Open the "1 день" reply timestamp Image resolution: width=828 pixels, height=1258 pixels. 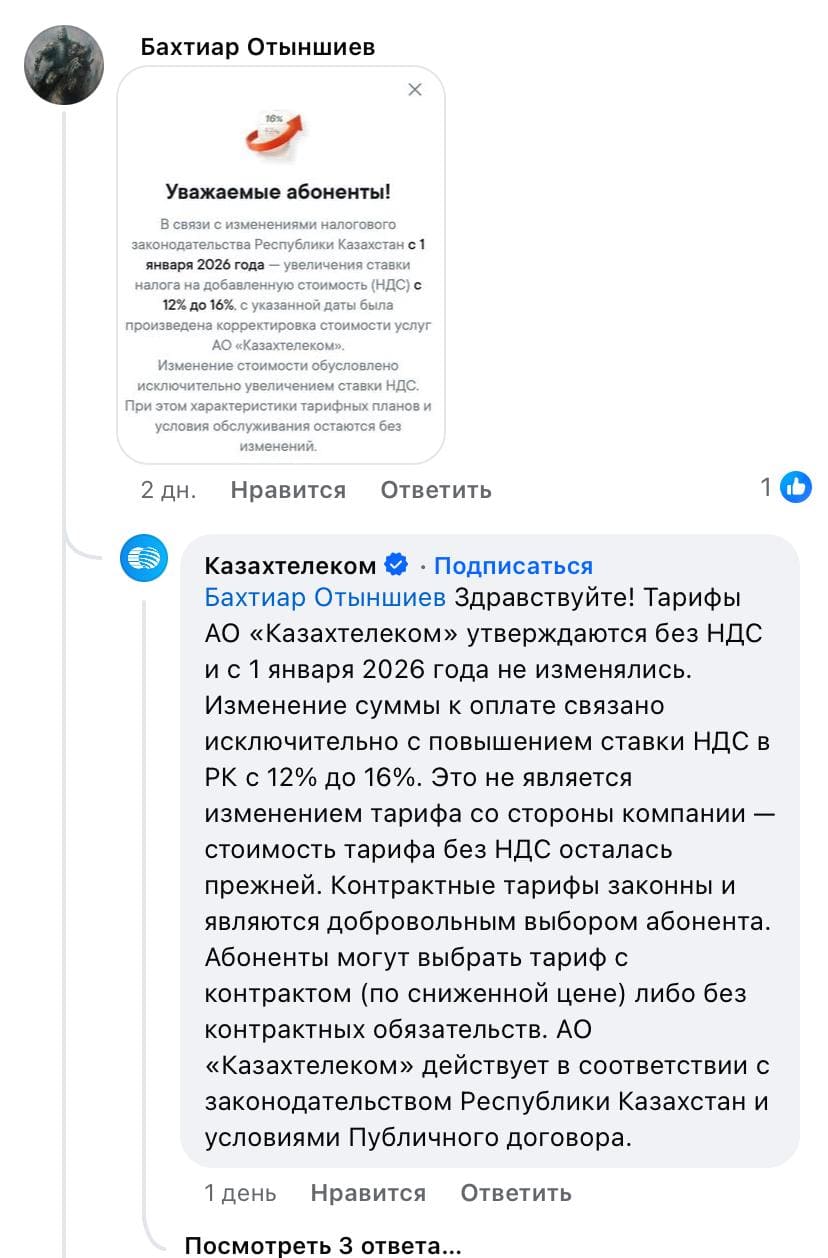coord(240,1193)
